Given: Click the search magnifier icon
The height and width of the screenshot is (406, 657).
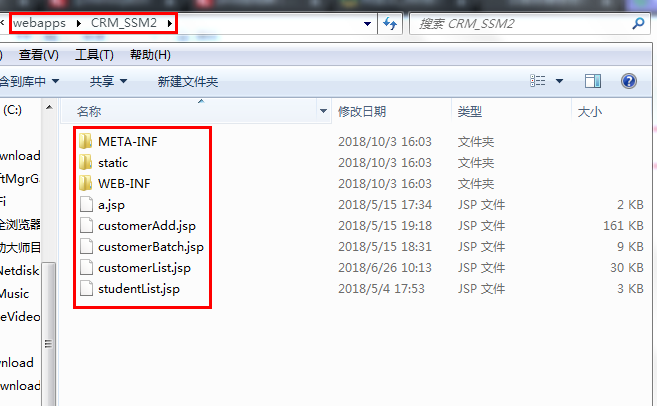Looking at the screenshot, I should [x=638, y=23].
